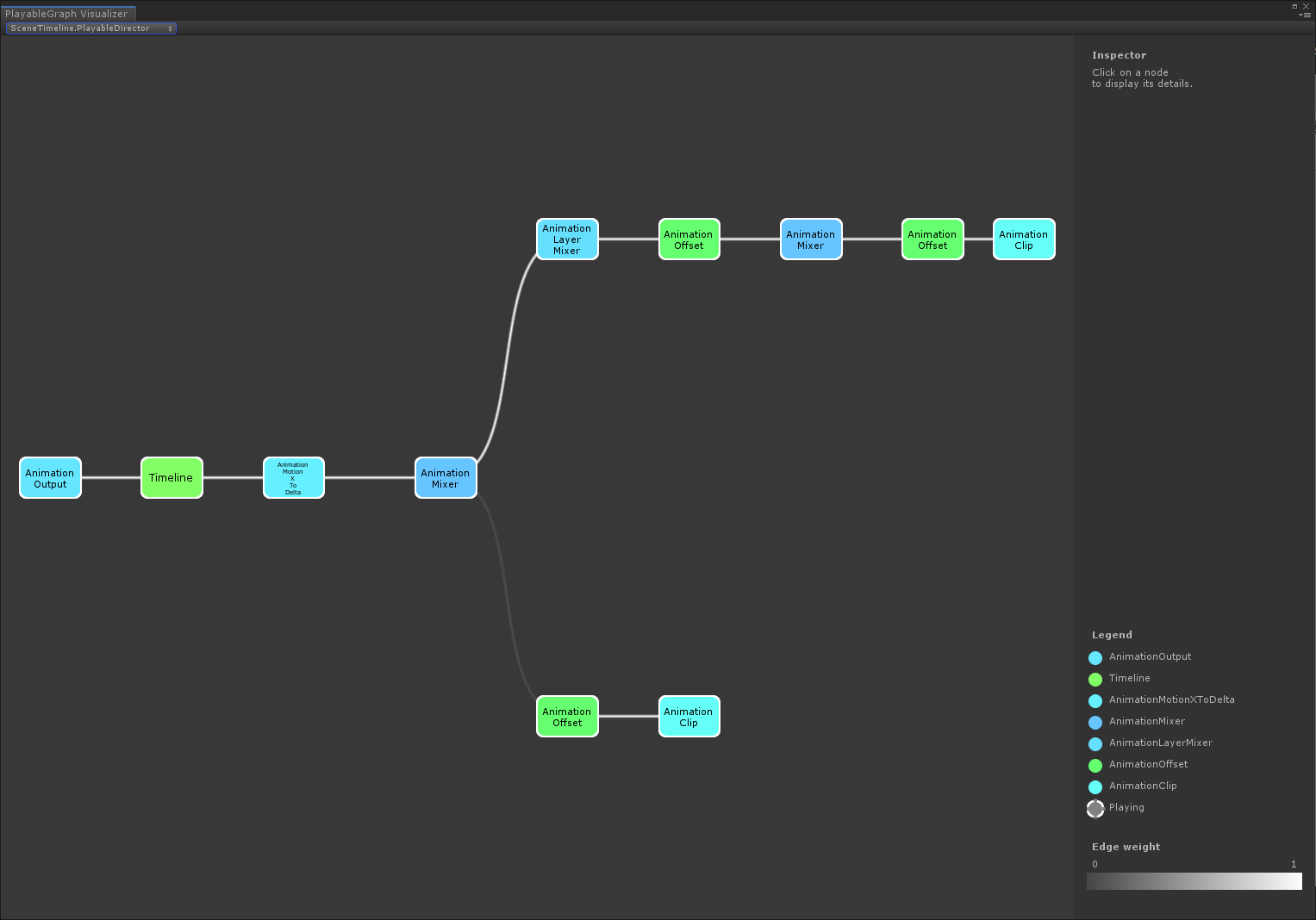Screen dimensions: 1316x920
Task: Open the SceneTimeline.PlayableDirector dropdown
Action: tap(90, 28)
